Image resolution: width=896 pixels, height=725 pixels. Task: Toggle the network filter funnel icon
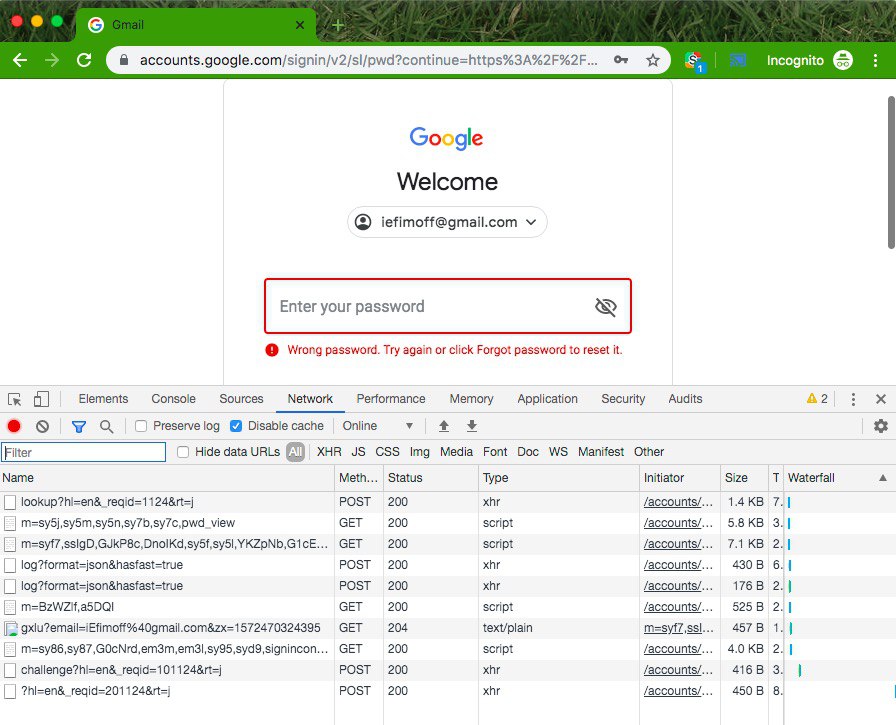(x=79, y=426)
